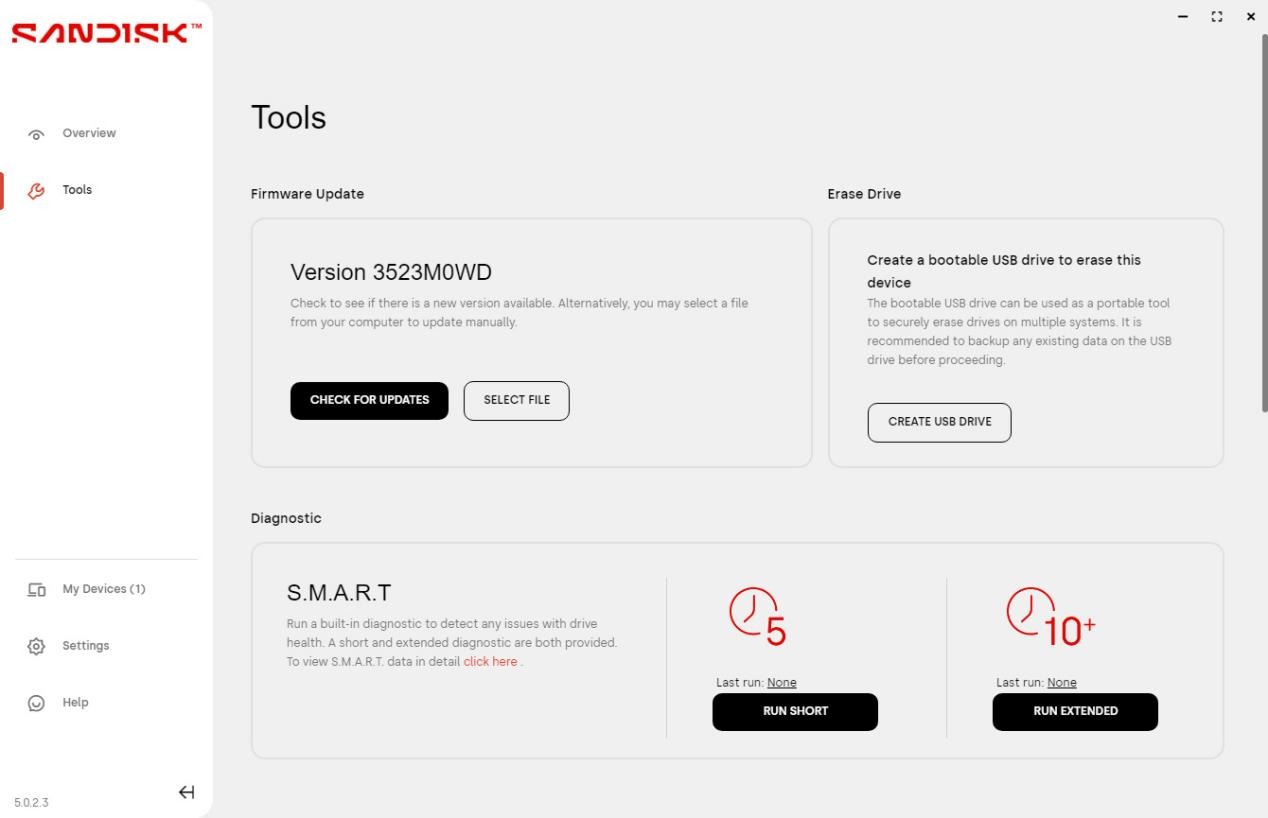Select a firmware file manually
1268x818 pixels.
coord(516,400)
